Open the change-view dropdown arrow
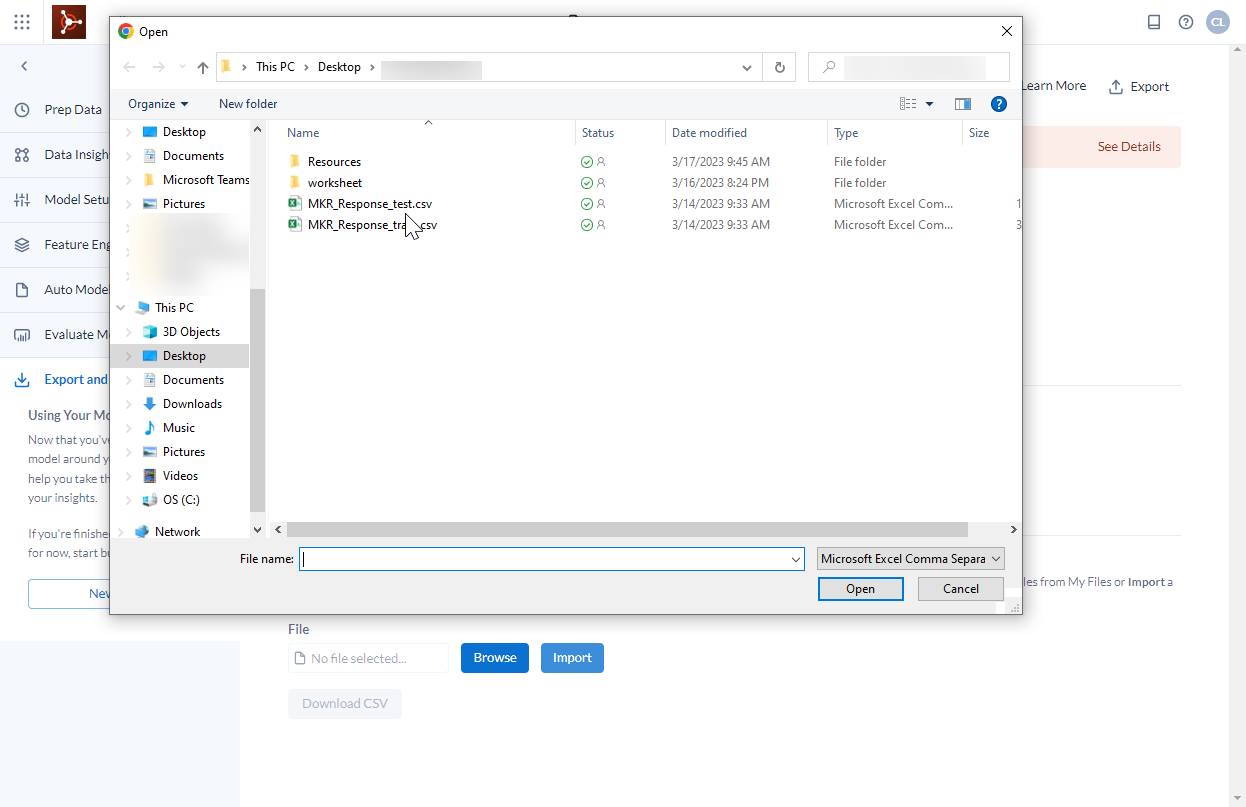The width and height of the screenshot is (1246, 807). point(929,103)
